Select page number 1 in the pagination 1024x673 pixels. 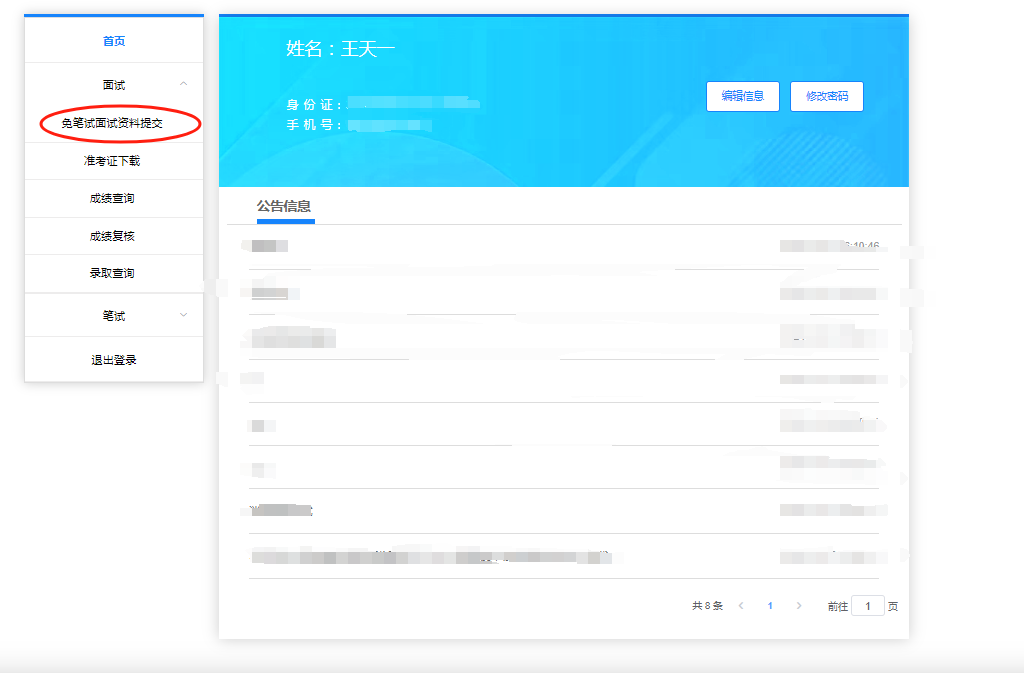(770, 606)
